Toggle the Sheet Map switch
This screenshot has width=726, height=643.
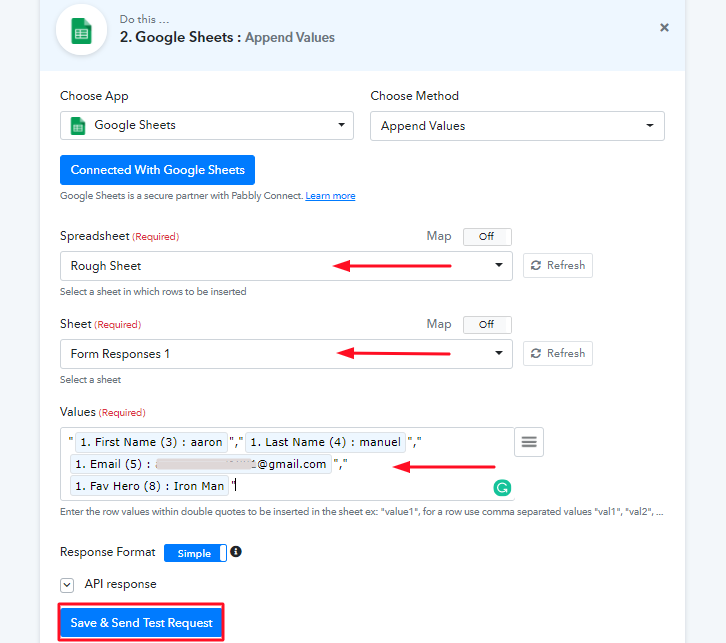pos(487,325)
